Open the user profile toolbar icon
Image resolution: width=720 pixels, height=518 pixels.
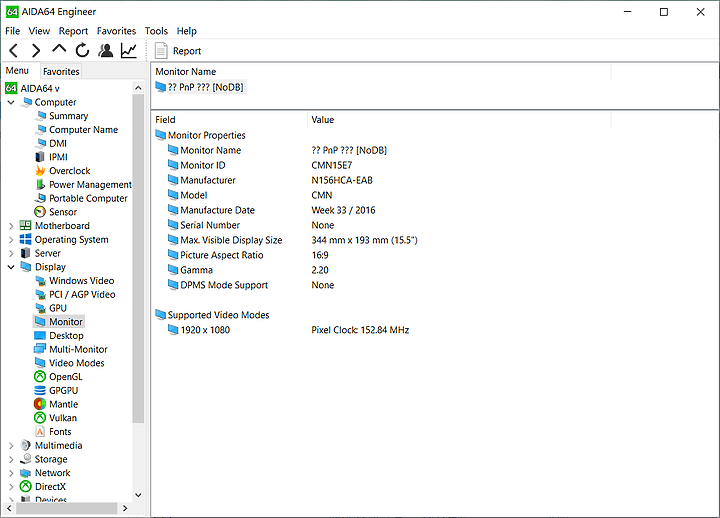click(x=105, y=50)
